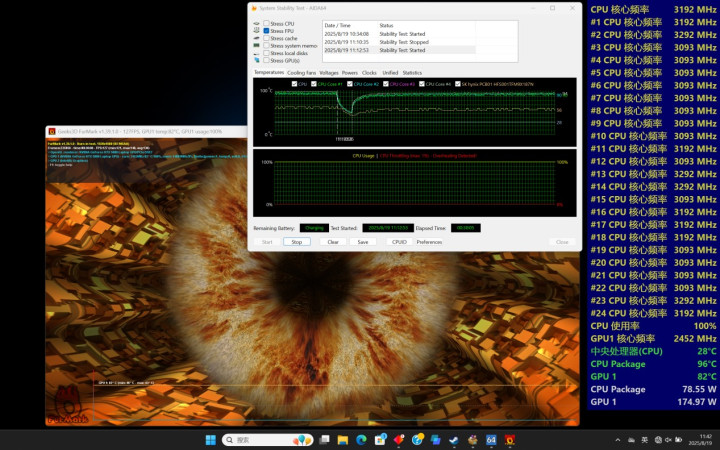Image resolution: width=720 pixels, height=450 pixels.
Task: Open Steam from the taskbar
Action: pos(454,440)
